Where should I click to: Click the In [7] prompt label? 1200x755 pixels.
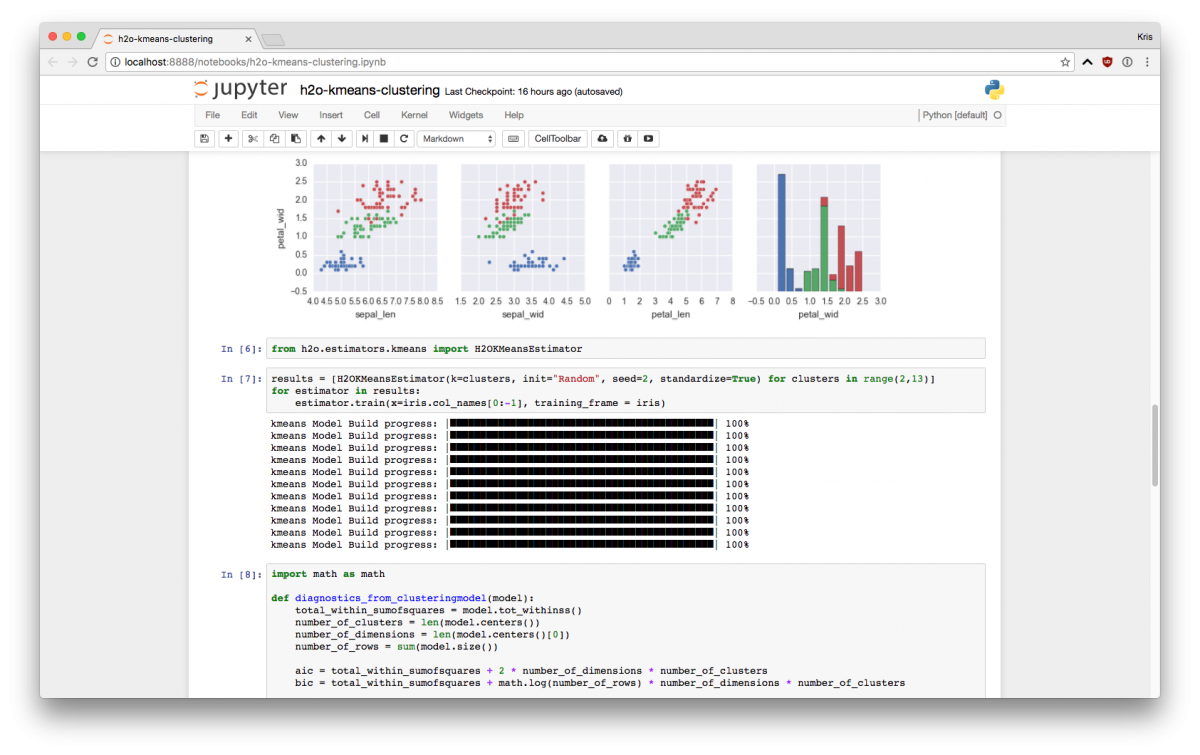[x=241, y=379]
